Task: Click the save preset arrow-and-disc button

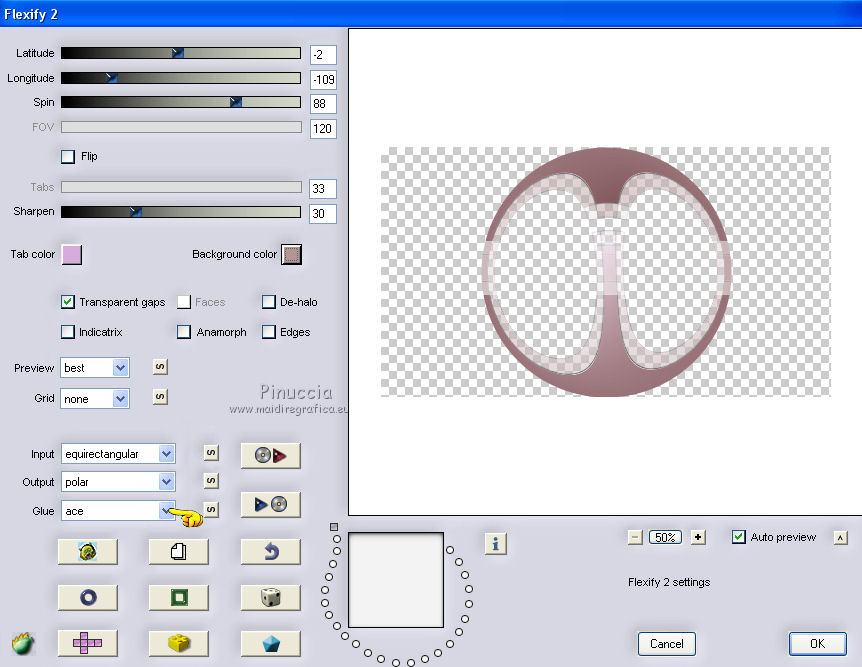Action: click(270, 504)
